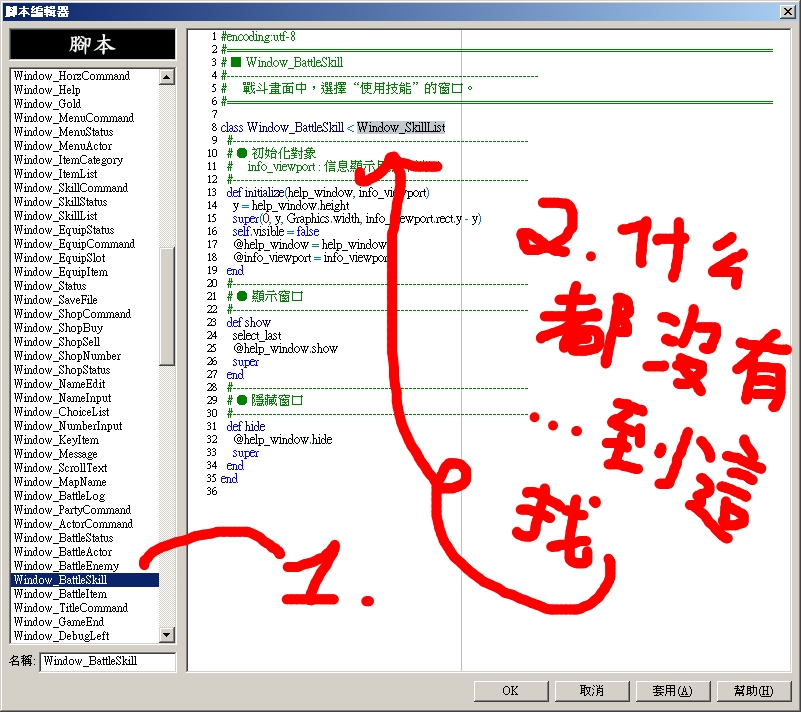
Task: Open the Window_SaveFile script
Action: 85,300
